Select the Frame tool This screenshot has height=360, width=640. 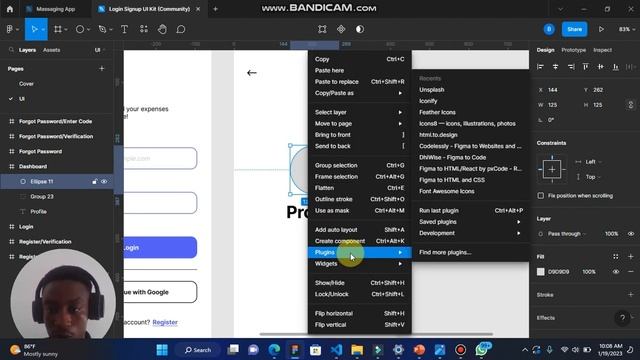pyautogui.click(x=58, y=29)
